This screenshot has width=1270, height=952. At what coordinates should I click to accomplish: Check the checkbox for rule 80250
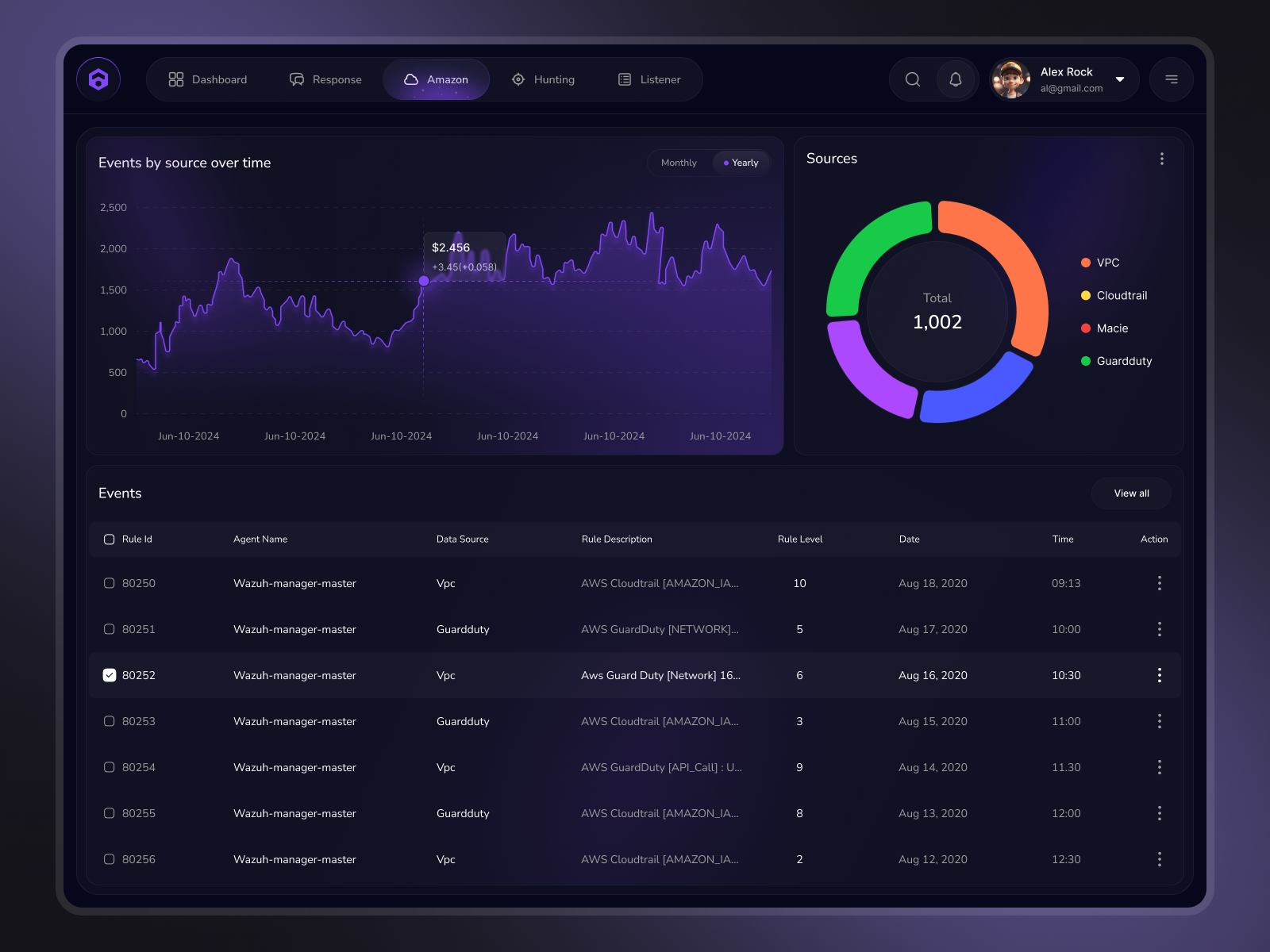[x=109, y=583]
